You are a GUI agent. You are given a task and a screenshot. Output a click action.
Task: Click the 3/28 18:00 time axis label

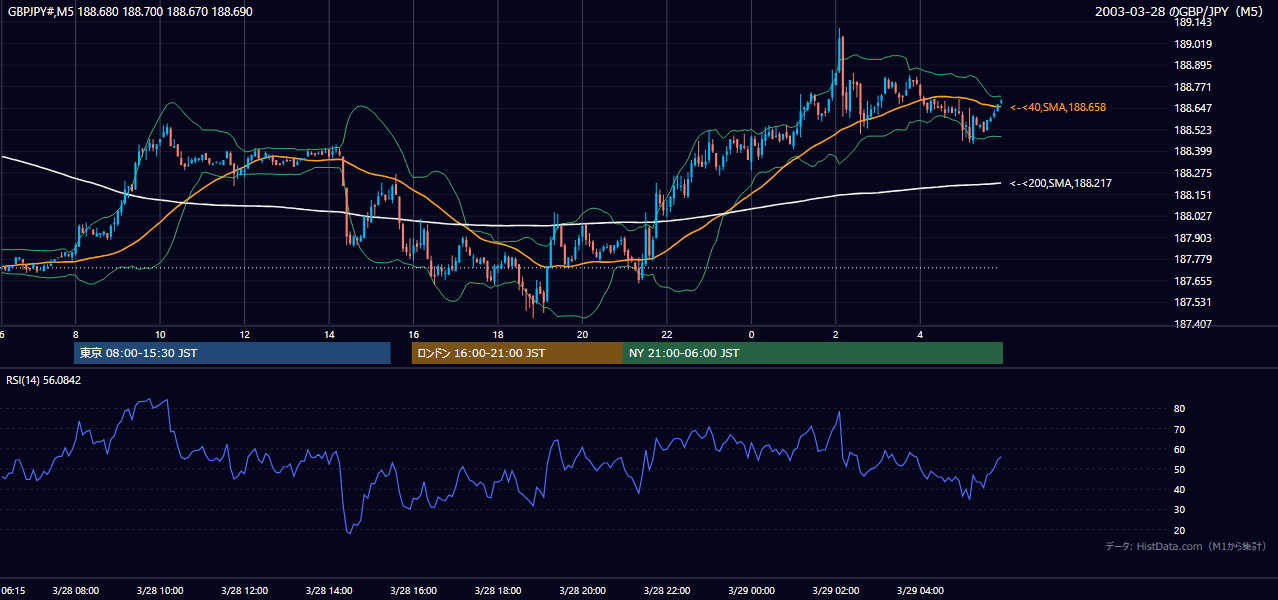click(x=498, y=591)
